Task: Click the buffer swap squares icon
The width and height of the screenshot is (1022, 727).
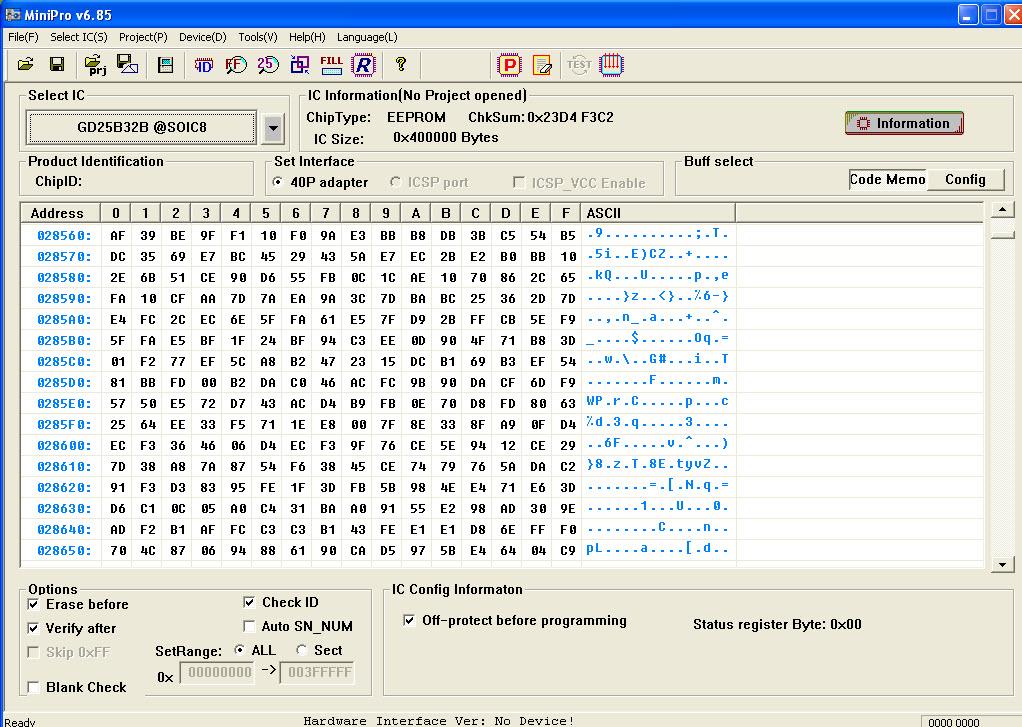Action: [300, 65]
